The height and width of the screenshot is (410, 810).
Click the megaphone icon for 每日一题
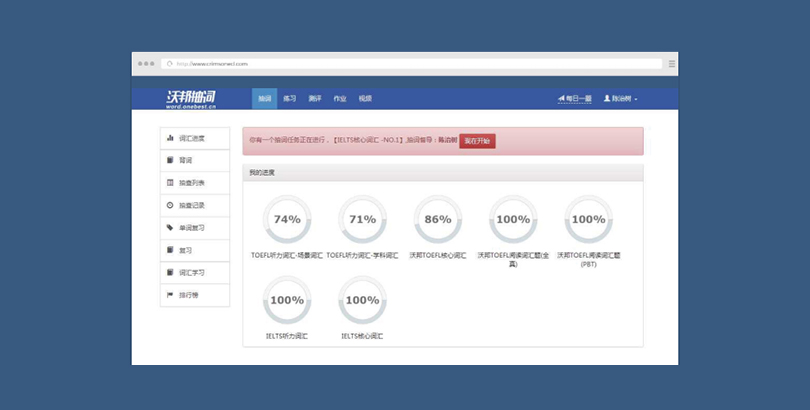561,99
